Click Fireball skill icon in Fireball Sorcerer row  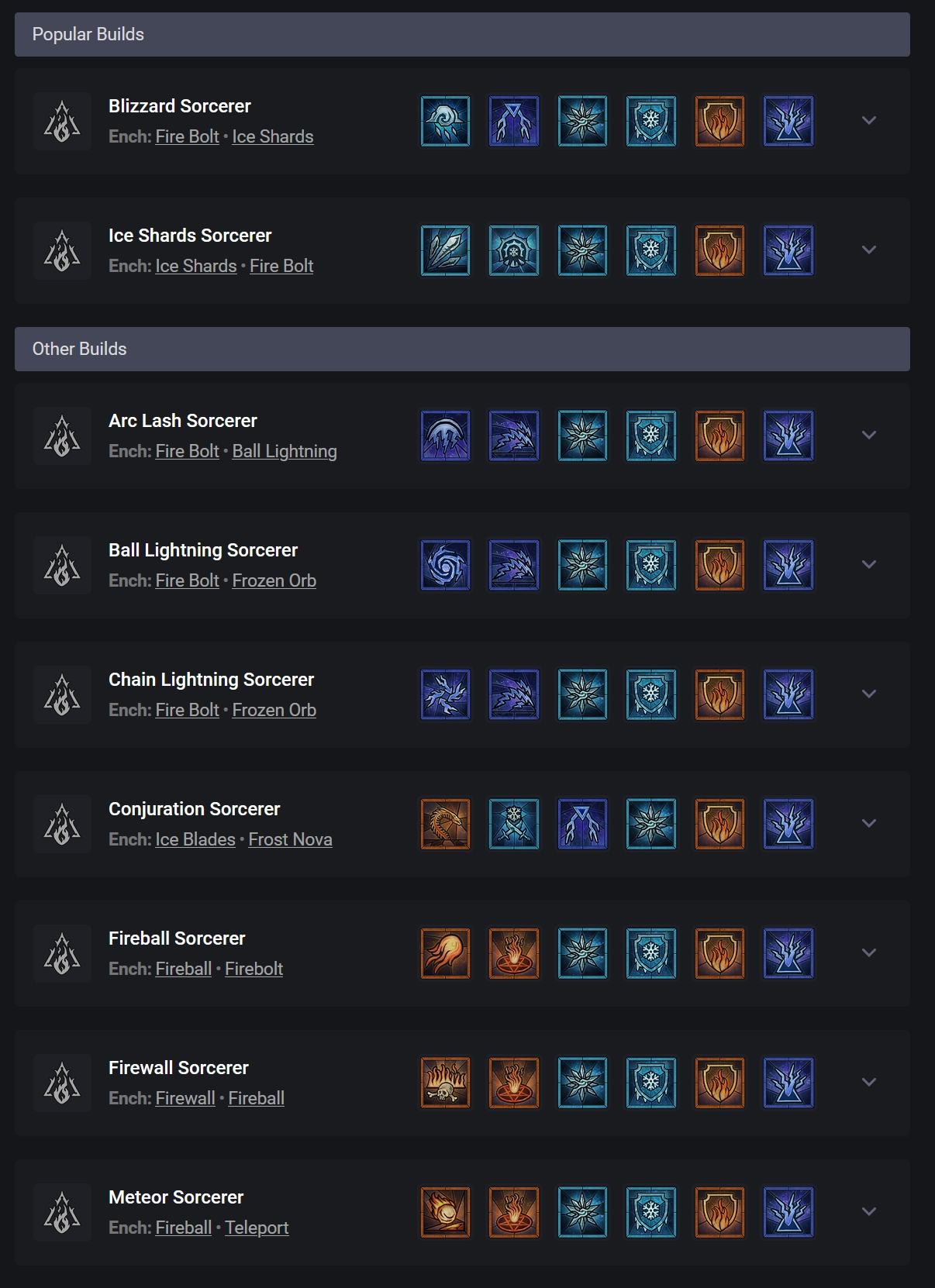click(445, 953)
